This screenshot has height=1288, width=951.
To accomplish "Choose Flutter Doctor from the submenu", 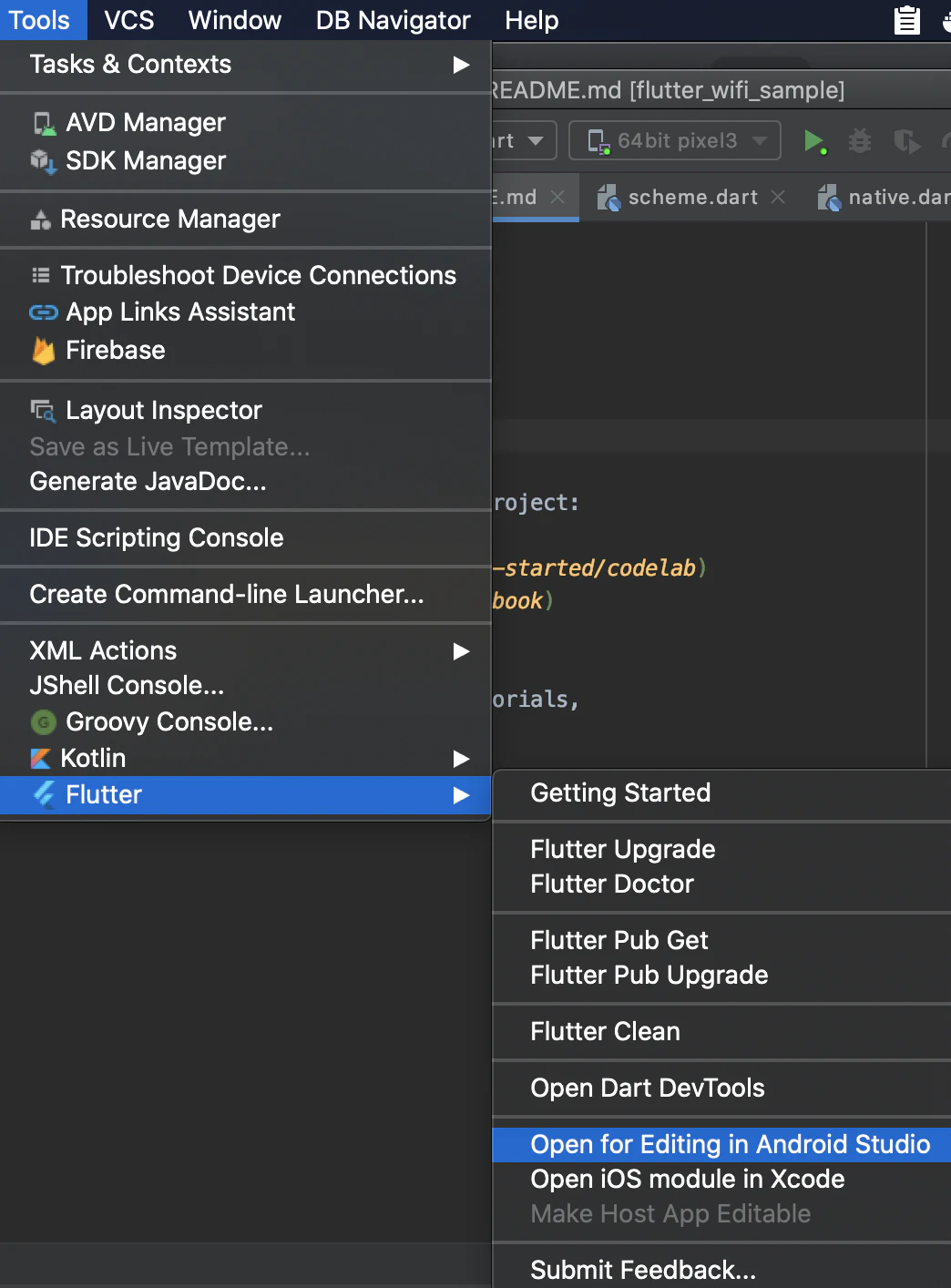I will [612, 884].
